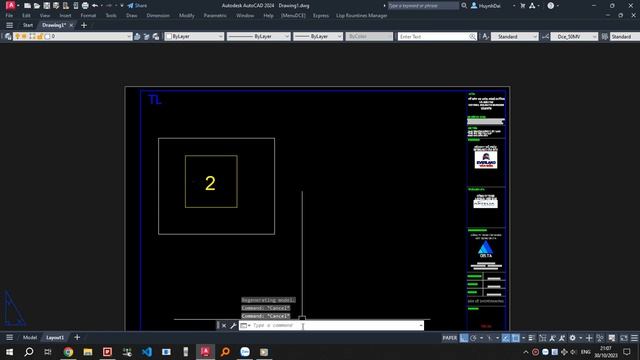Click the find text magnifier icon

click(x=472, y=36)
